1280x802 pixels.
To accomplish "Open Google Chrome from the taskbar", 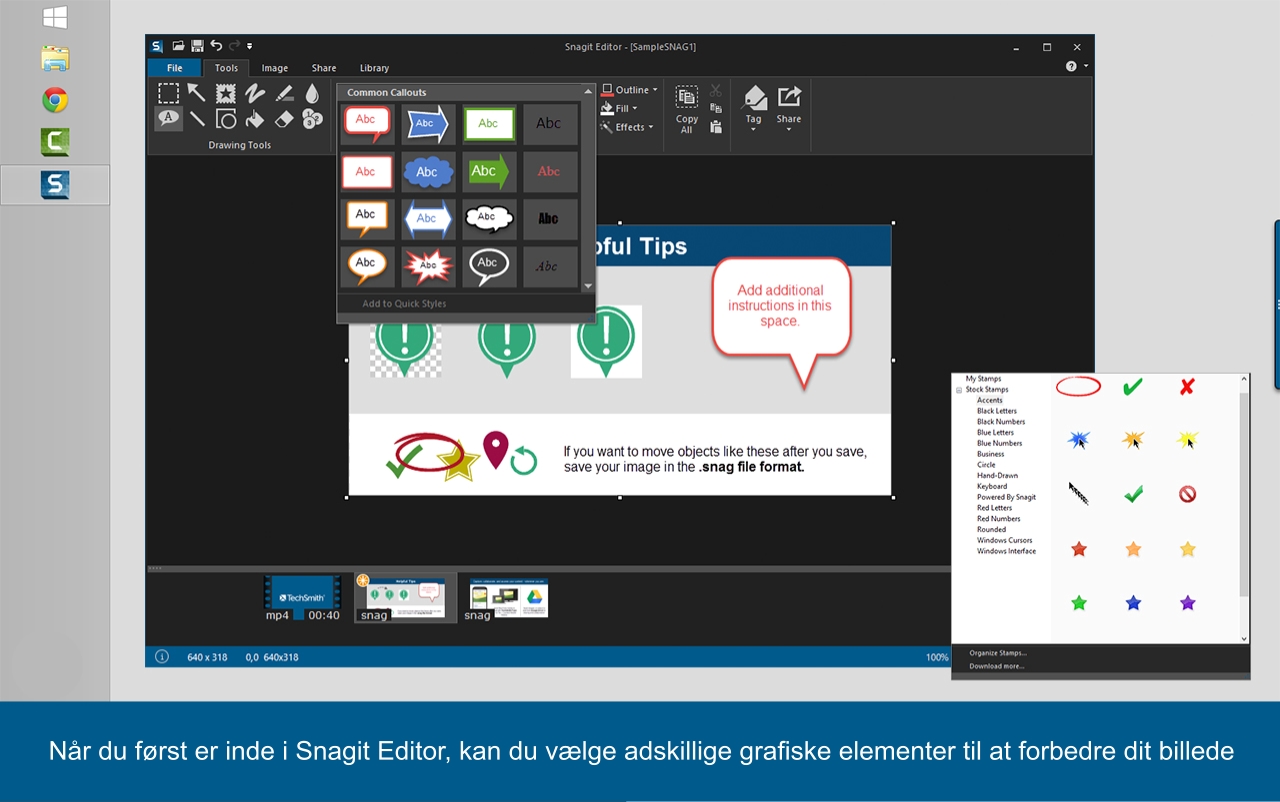I will click(x=54, y=100).
